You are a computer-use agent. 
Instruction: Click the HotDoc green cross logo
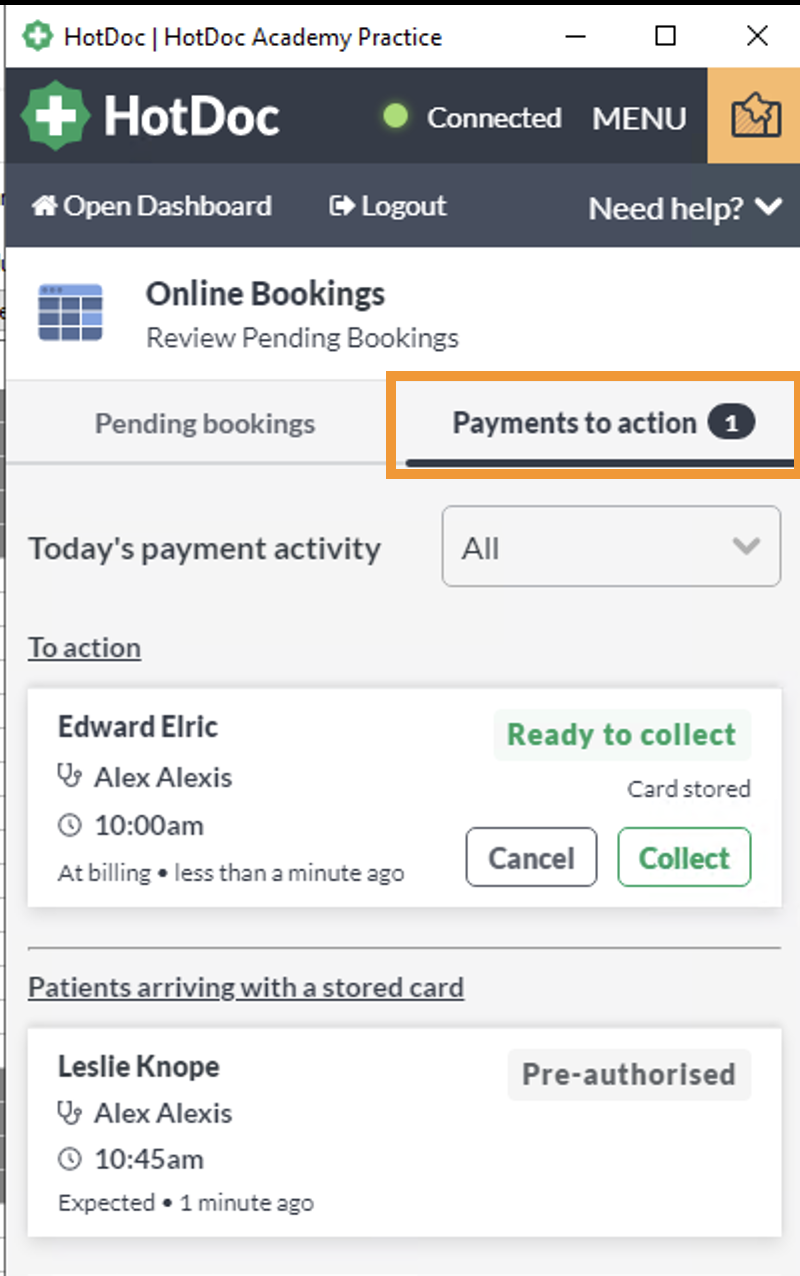tap(57, 116)
